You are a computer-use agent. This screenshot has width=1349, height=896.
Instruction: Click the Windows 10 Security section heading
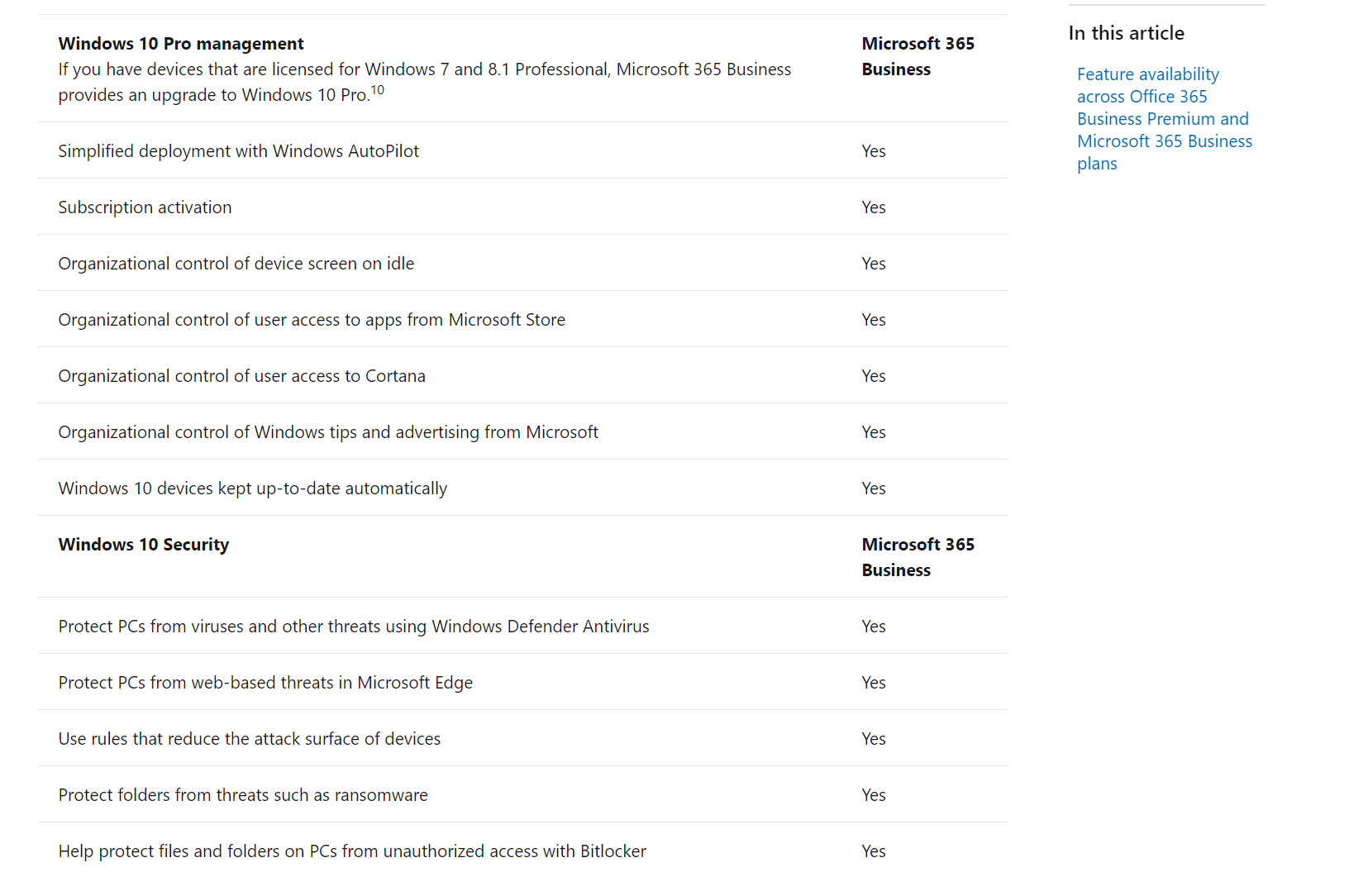pyautogui.click(x=144, y=545)
